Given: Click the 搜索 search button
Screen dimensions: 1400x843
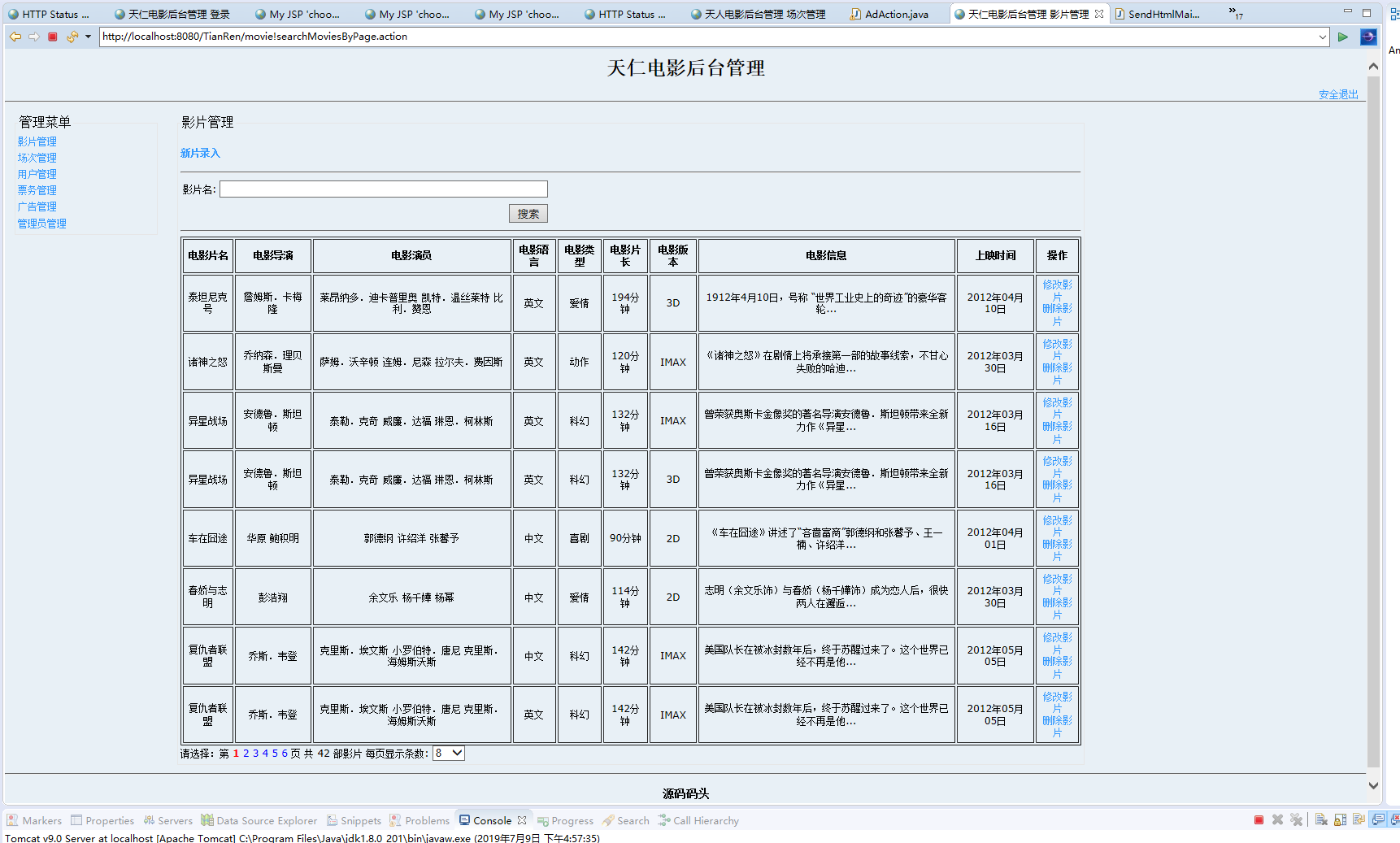Looking at the screenshot, I should (528, 213).
